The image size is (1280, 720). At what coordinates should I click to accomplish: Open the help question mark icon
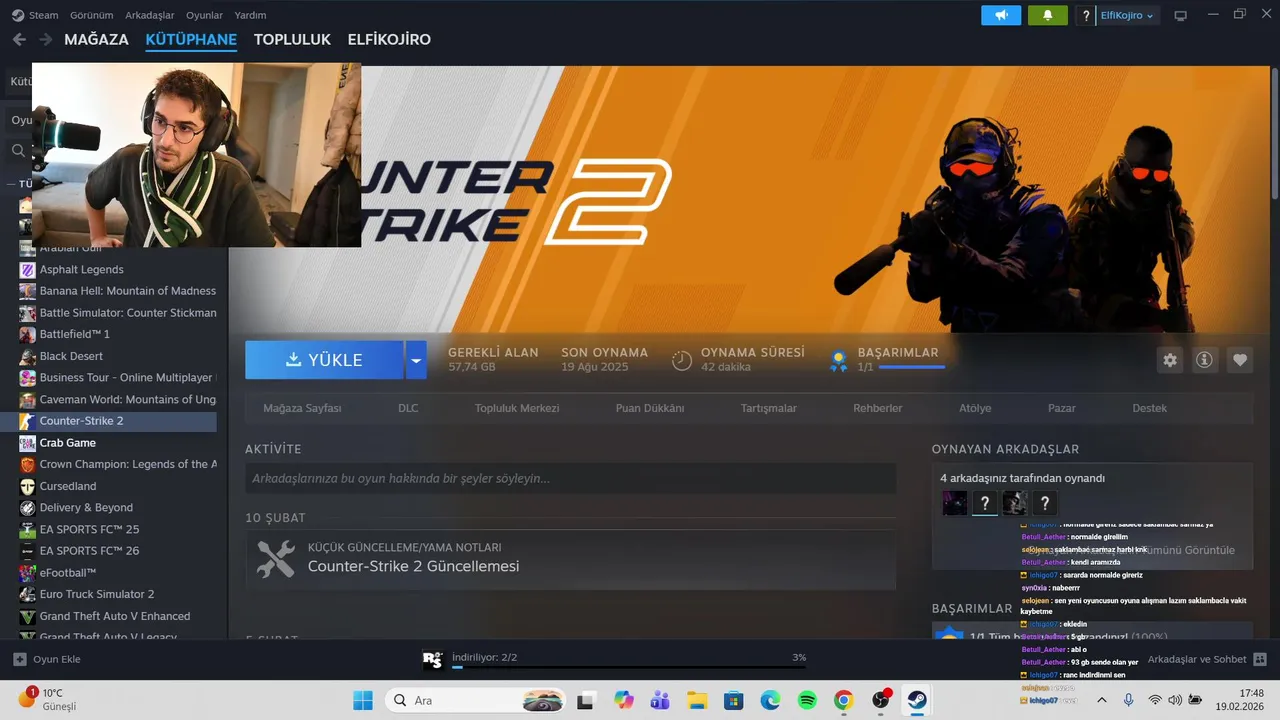1086,15
